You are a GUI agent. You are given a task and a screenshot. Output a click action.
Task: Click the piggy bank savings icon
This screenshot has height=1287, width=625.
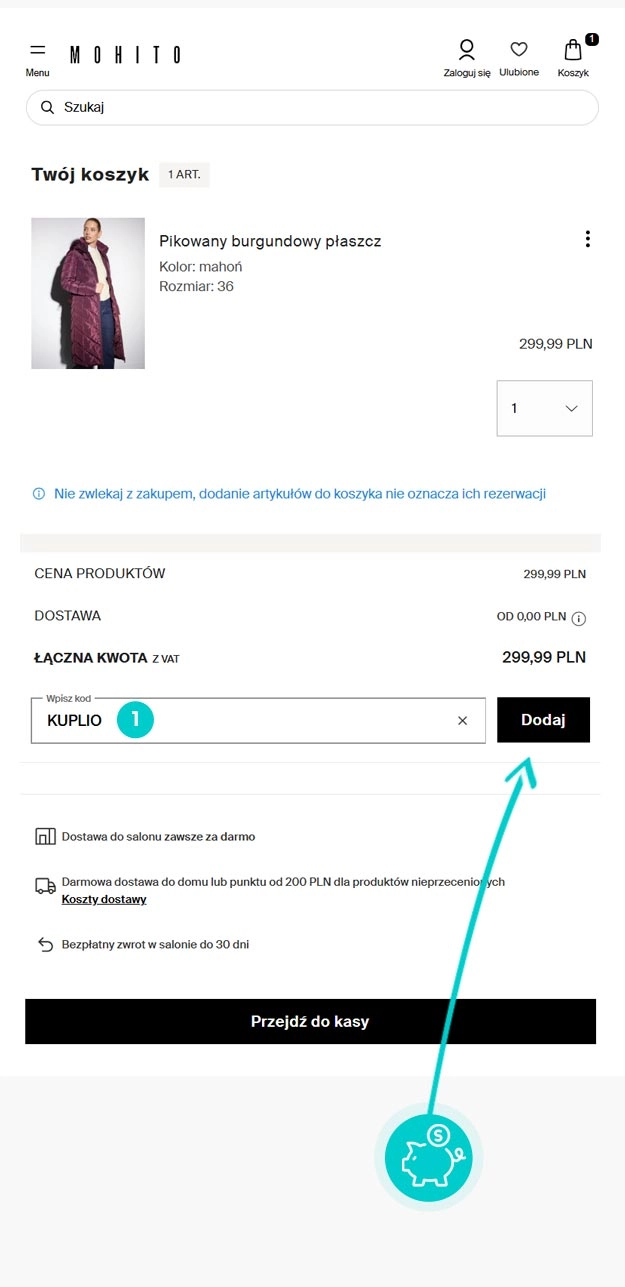[428, 1156]
